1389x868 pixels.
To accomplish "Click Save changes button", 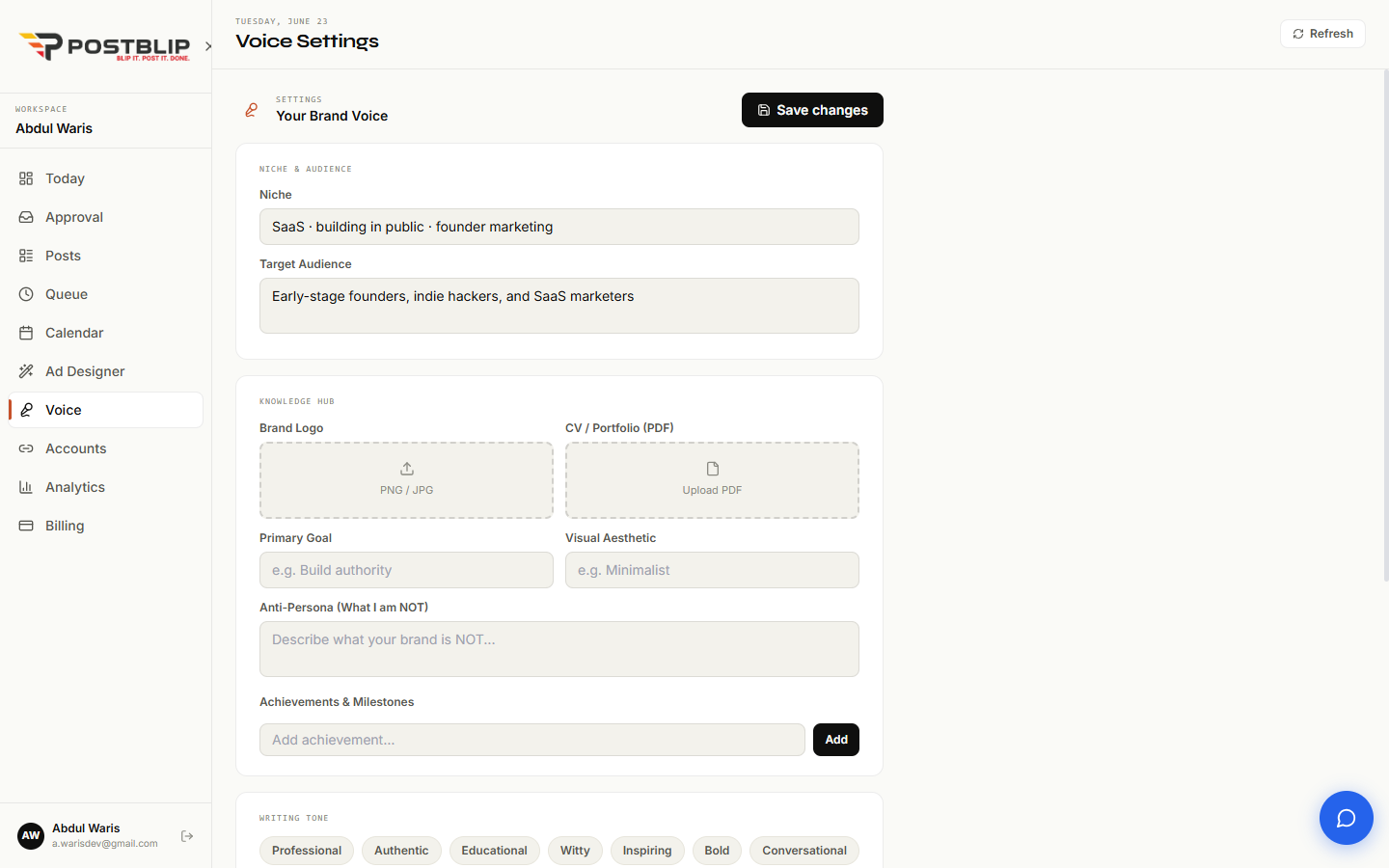I will point(812,110).
